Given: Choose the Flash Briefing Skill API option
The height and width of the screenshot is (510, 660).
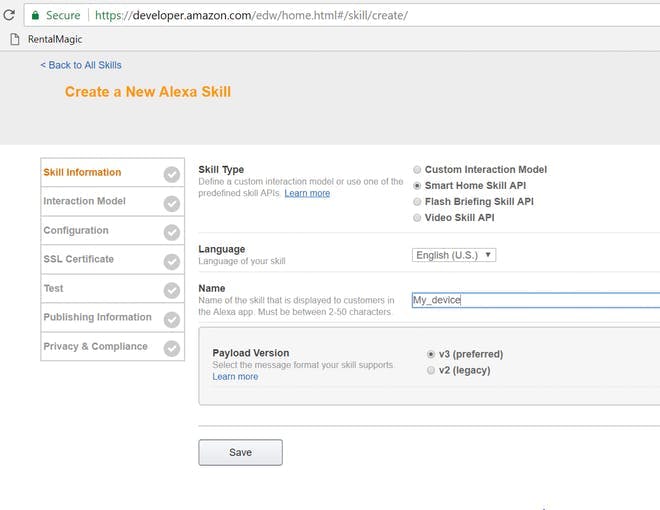Looking at the screenshot, I should click(417, 202).
